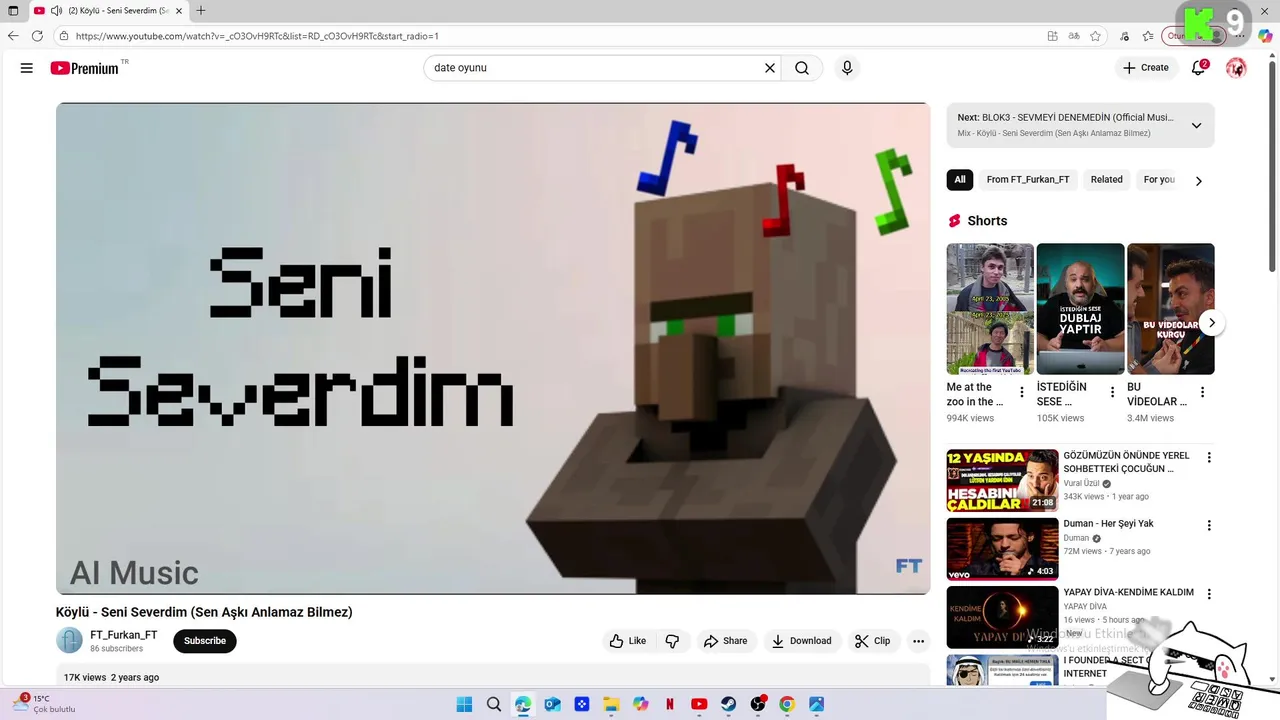Screen dimensions: 1280x720
Task: Open the Duman vevo video thumbnail
Action: [x=1002, y=549]
